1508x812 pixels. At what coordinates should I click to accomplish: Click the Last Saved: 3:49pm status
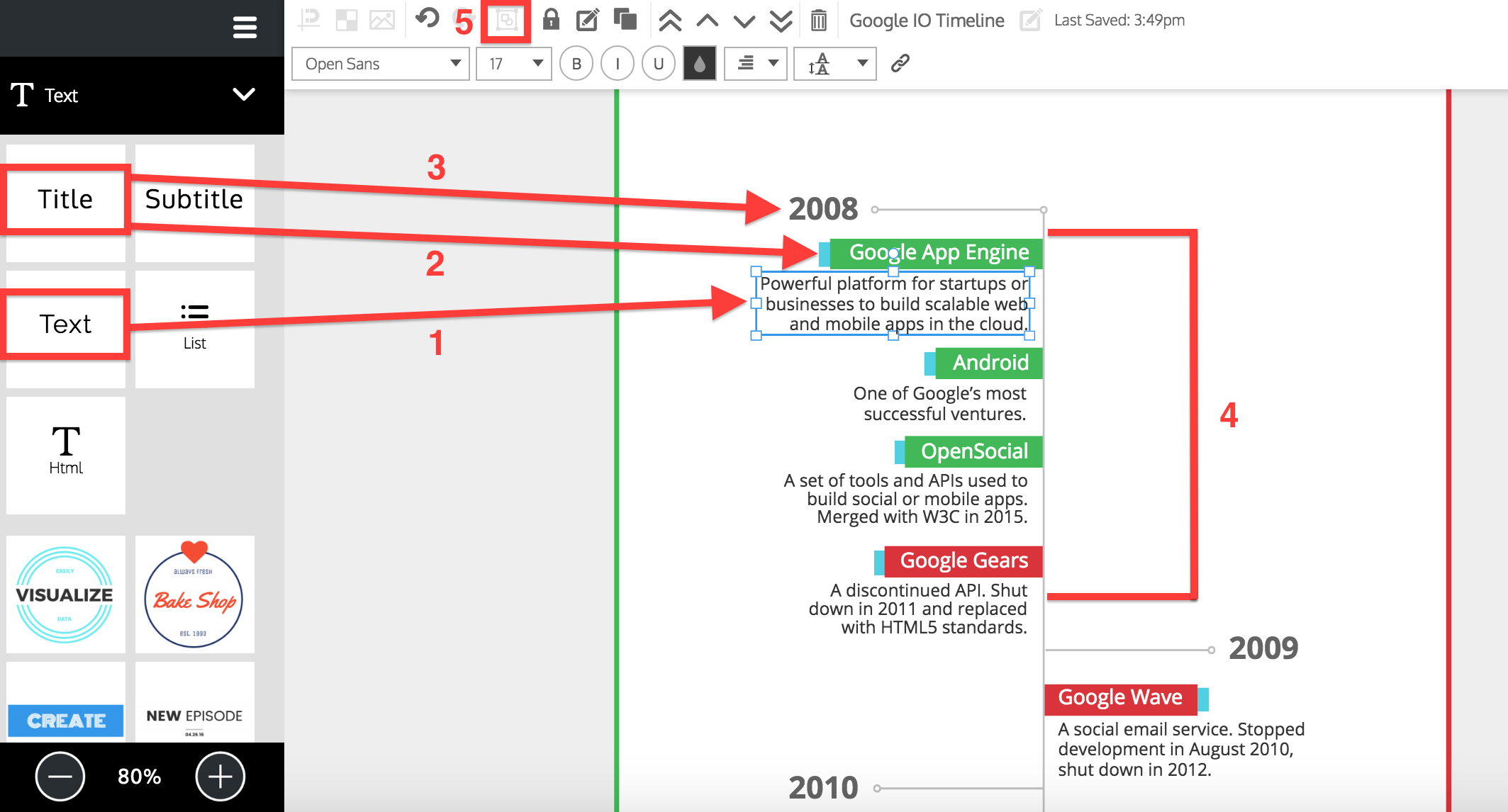(1119, 20)
